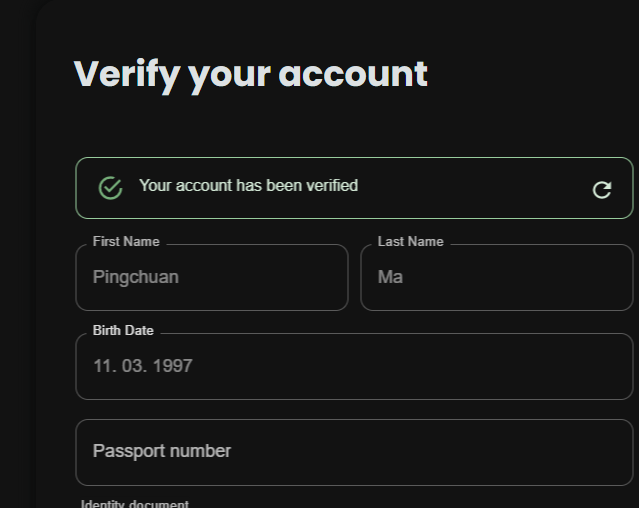Focus the First Name input field
Screen dimensions: 639x508
tap(250, 278)
